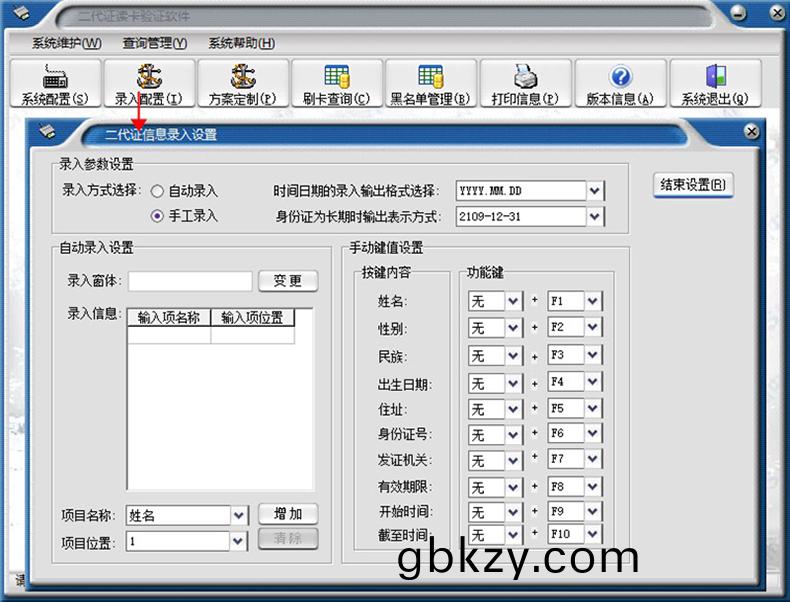This screenshot has width=790, height=602.
Task: Expand the 项目名称 dropdown showing 姓名
Action: [239, 515]
